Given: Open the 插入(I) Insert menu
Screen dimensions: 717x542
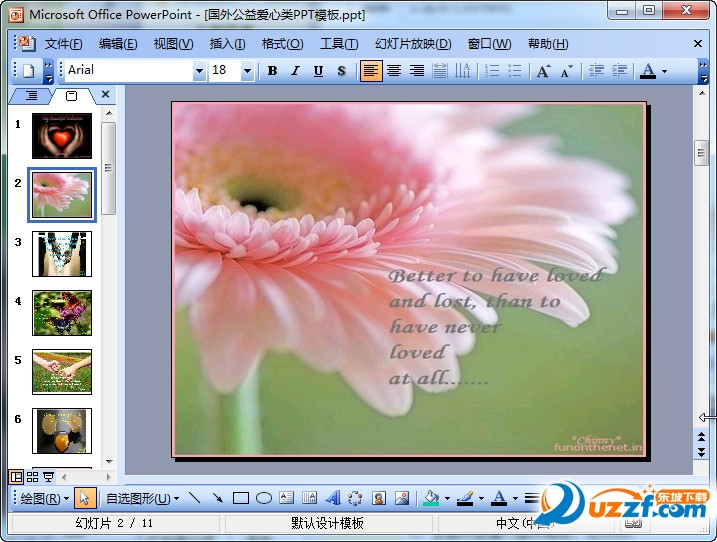Looking at the screenshot, I should tap(227, 44).
